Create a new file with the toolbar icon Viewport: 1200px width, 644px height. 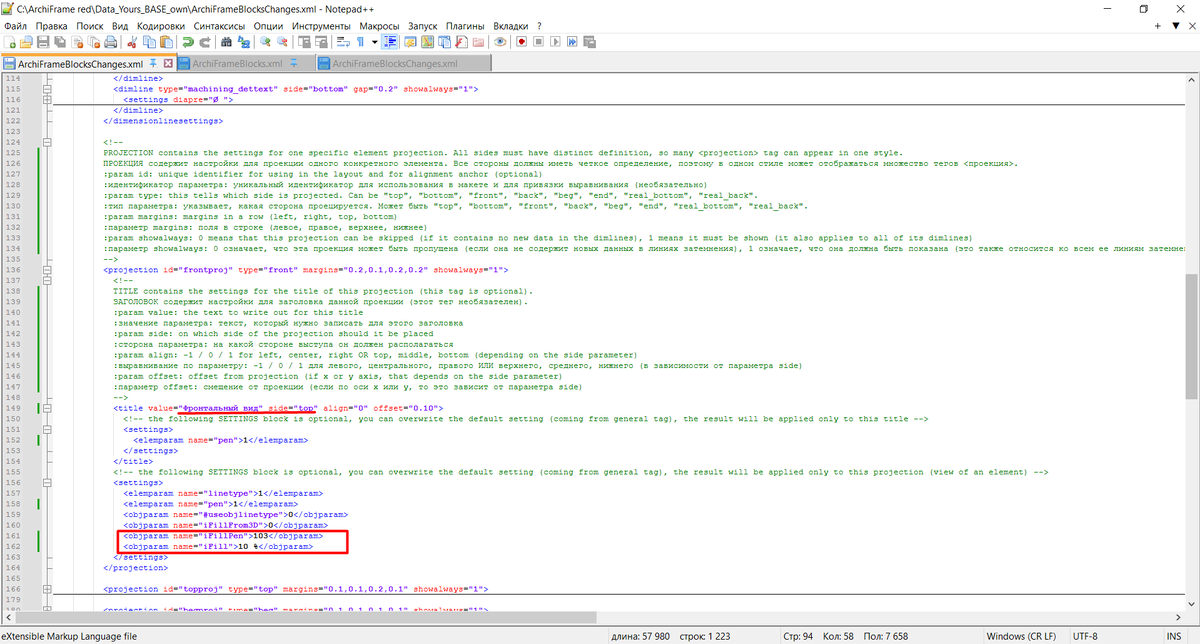(9, 42)
